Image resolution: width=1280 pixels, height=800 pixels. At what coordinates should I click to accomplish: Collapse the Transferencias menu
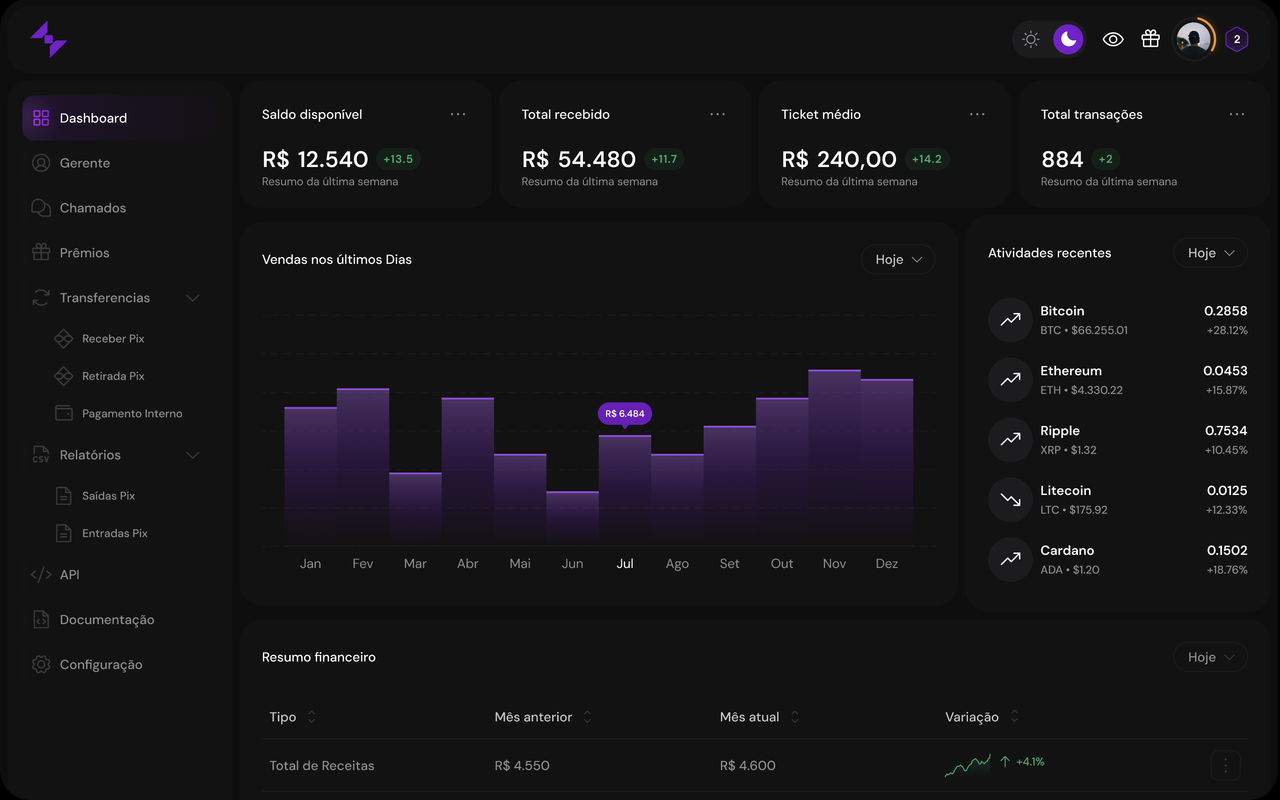tap(192, 297)
